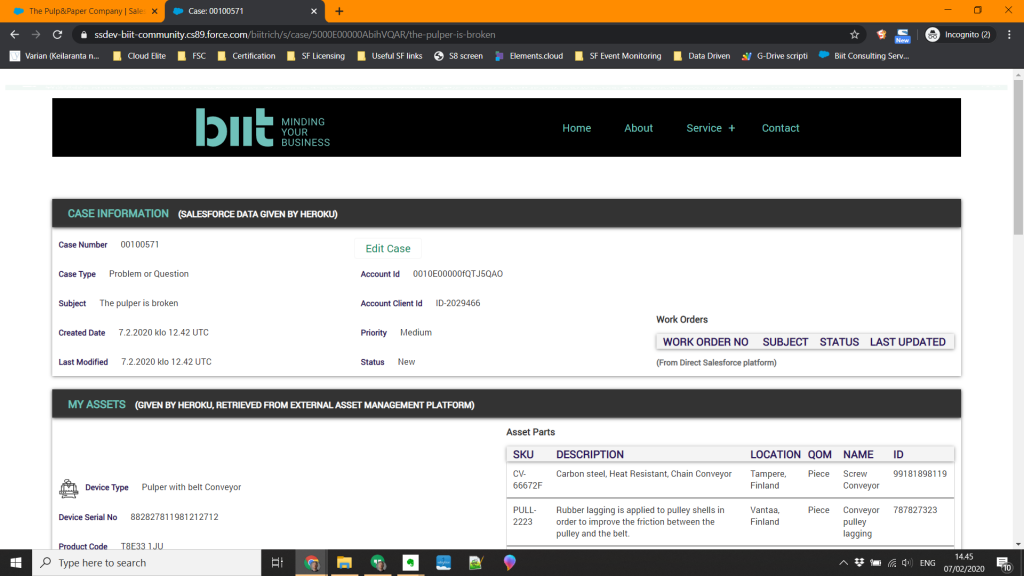1024x576 pixels.
Task: Click the address bar URL
Action: (295, 35)
